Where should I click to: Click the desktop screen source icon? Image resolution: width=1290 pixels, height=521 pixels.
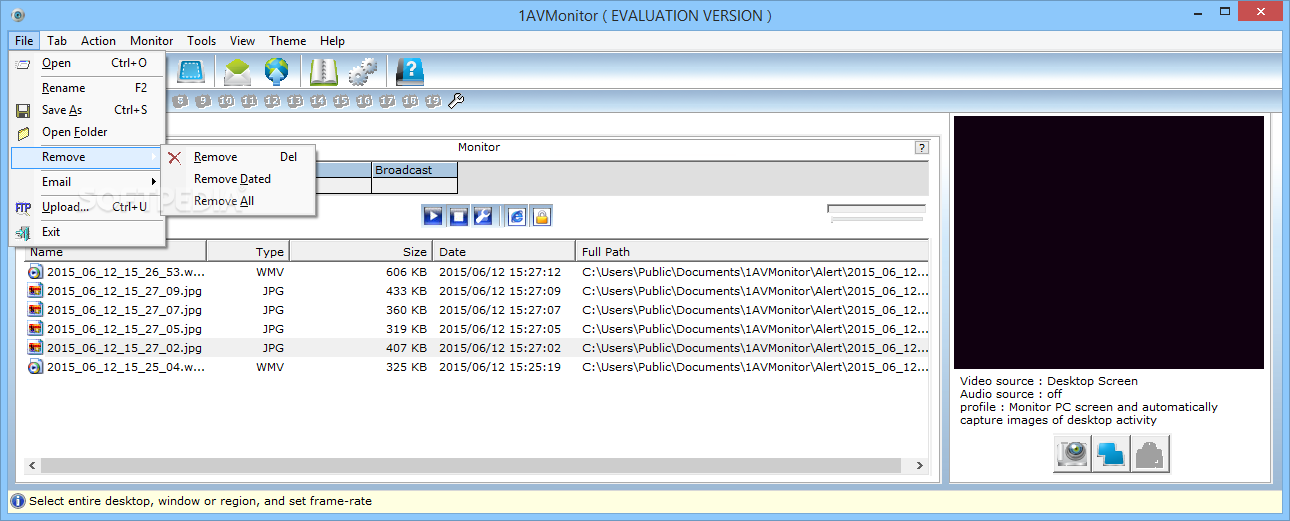[1111, 454]
